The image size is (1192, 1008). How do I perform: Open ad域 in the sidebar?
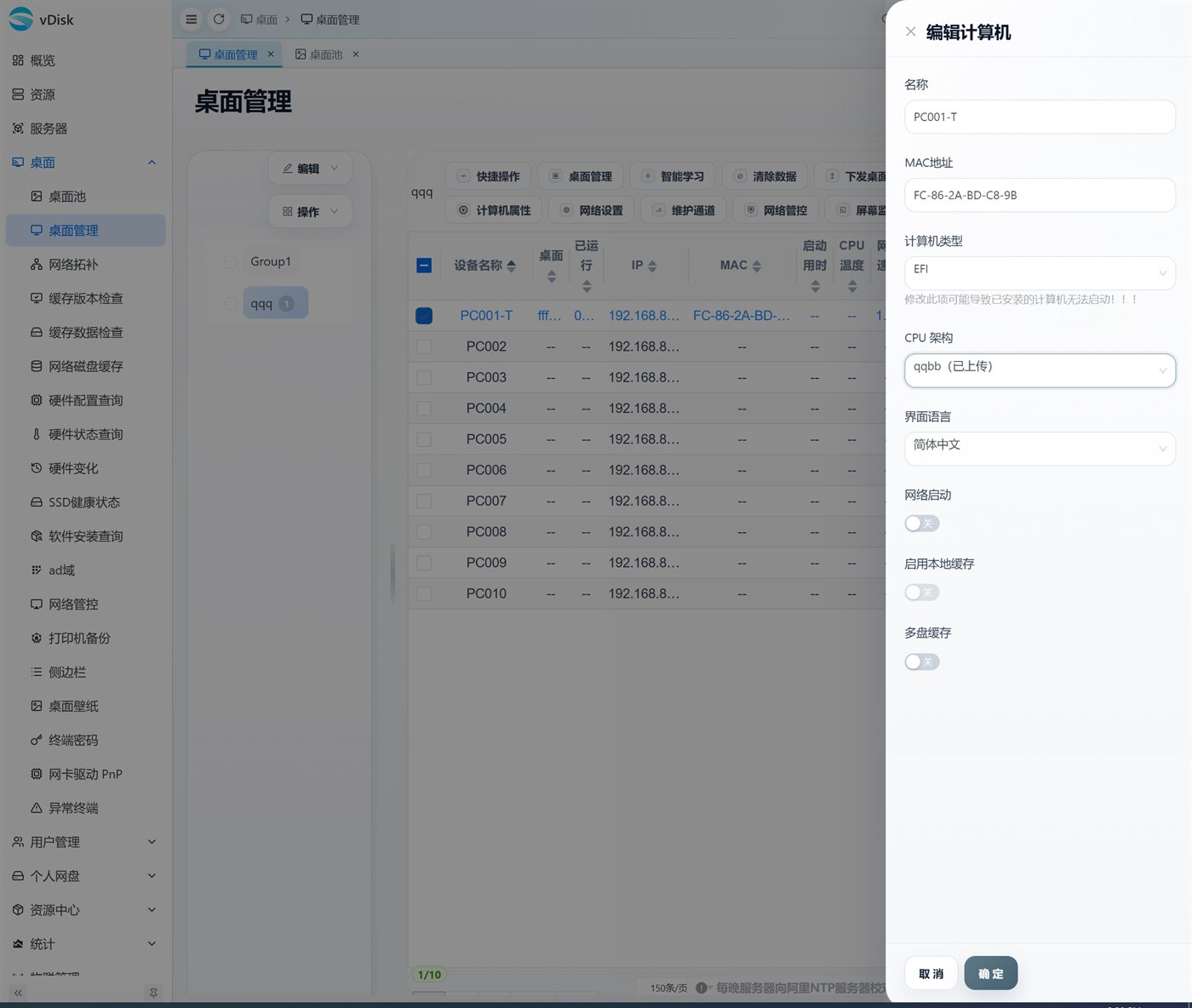click(86, 570)
